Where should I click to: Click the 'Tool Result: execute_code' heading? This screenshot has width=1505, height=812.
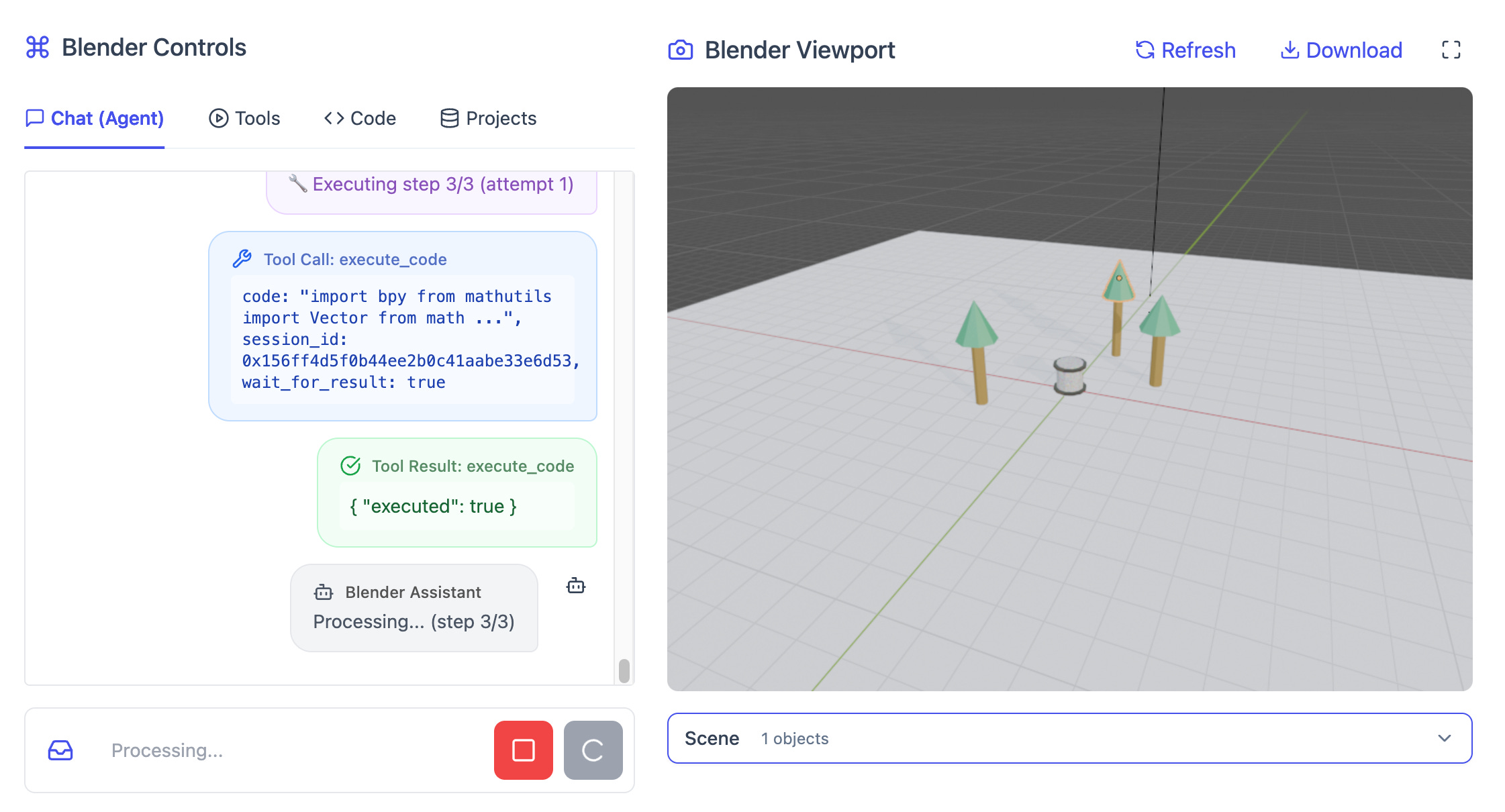(x=473, y=466)
